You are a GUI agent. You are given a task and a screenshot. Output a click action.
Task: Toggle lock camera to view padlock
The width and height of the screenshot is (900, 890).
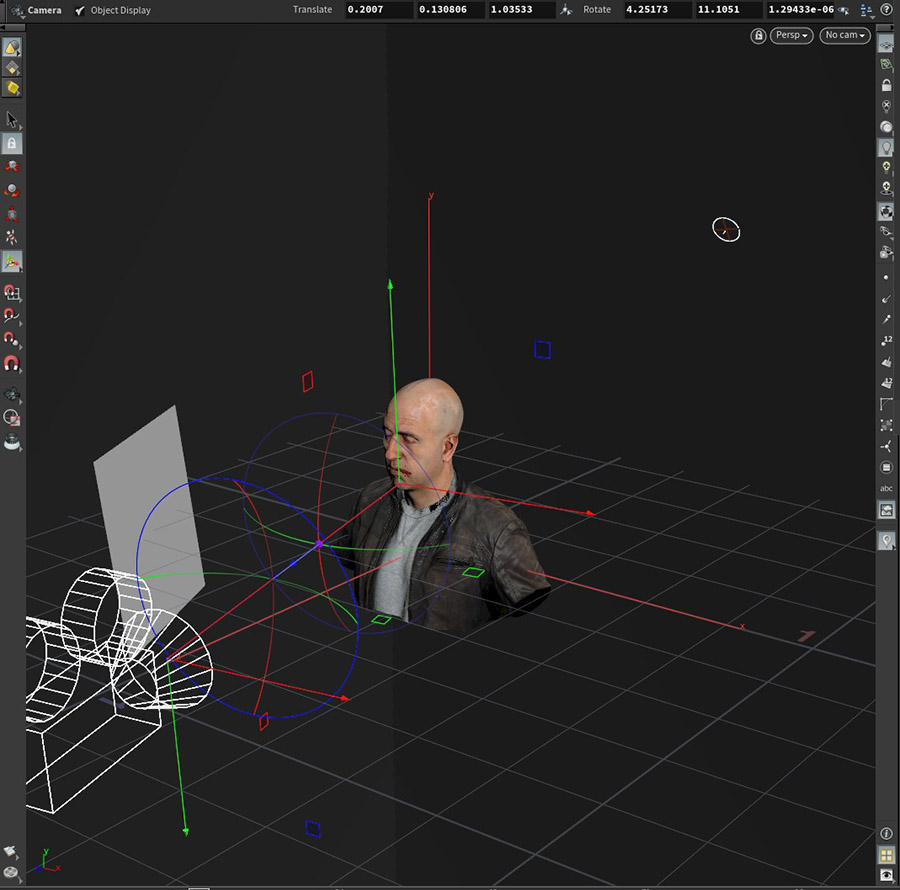tap(886, 85)
